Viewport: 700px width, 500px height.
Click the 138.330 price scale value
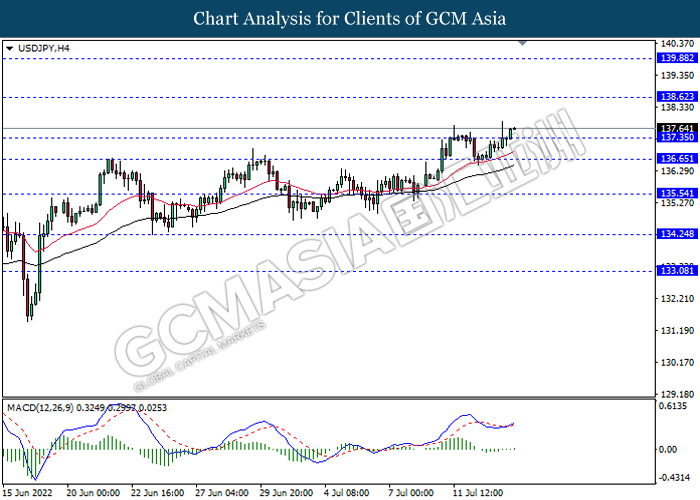677,108
